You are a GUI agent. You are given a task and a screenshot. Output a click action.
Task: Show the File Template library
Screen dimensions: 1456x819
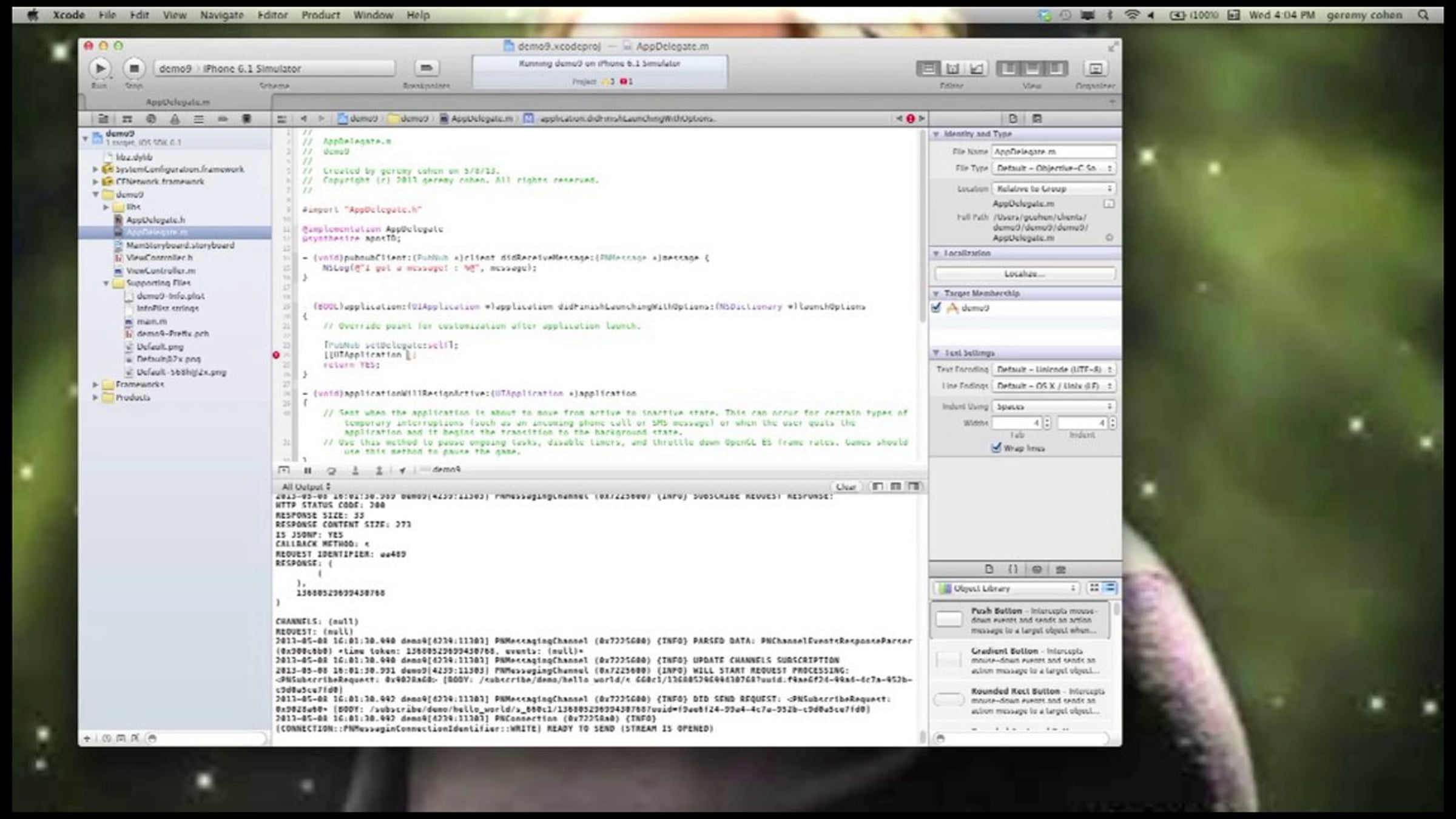tap(989, 569)
